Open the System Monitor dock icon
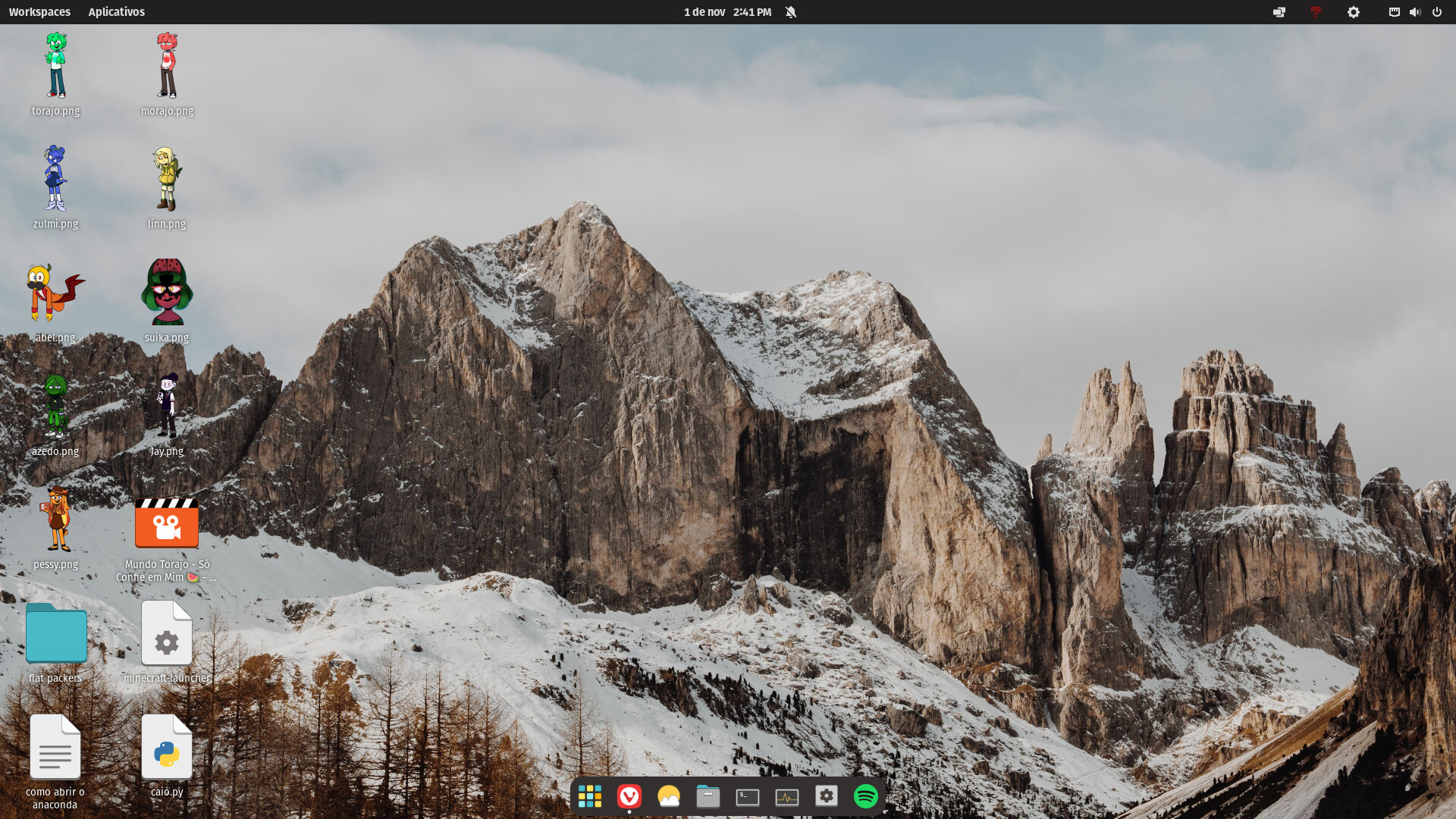Viewport: 1456px width, 819px height. point(786,796)
